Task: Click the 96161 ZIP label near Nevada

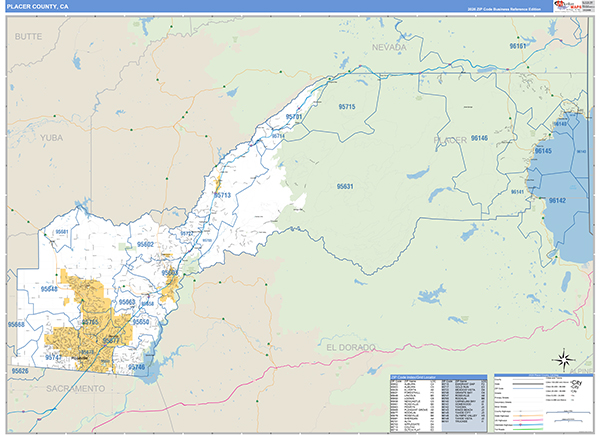Action: [518, 46]
